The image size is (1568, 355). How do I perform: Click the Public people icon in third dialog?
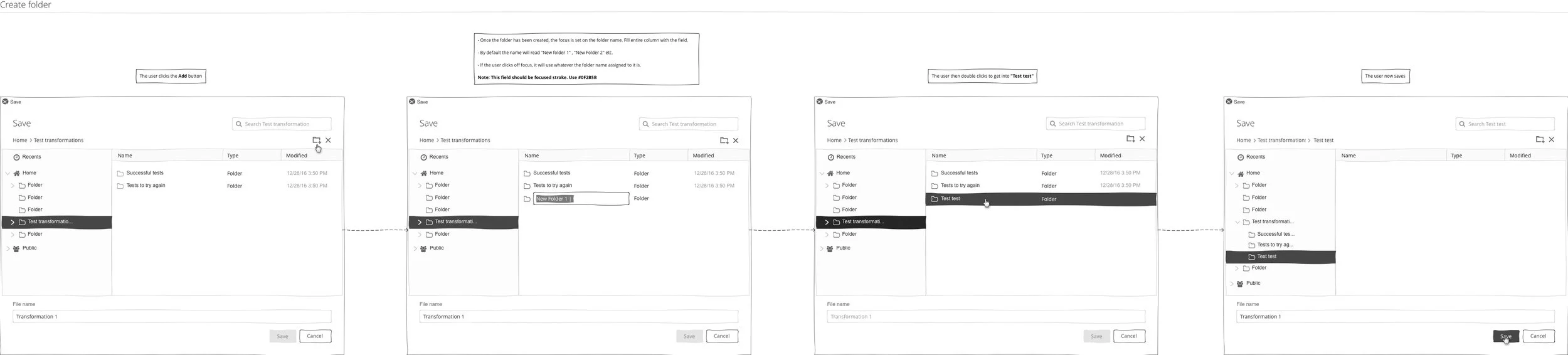coord(830,248)
